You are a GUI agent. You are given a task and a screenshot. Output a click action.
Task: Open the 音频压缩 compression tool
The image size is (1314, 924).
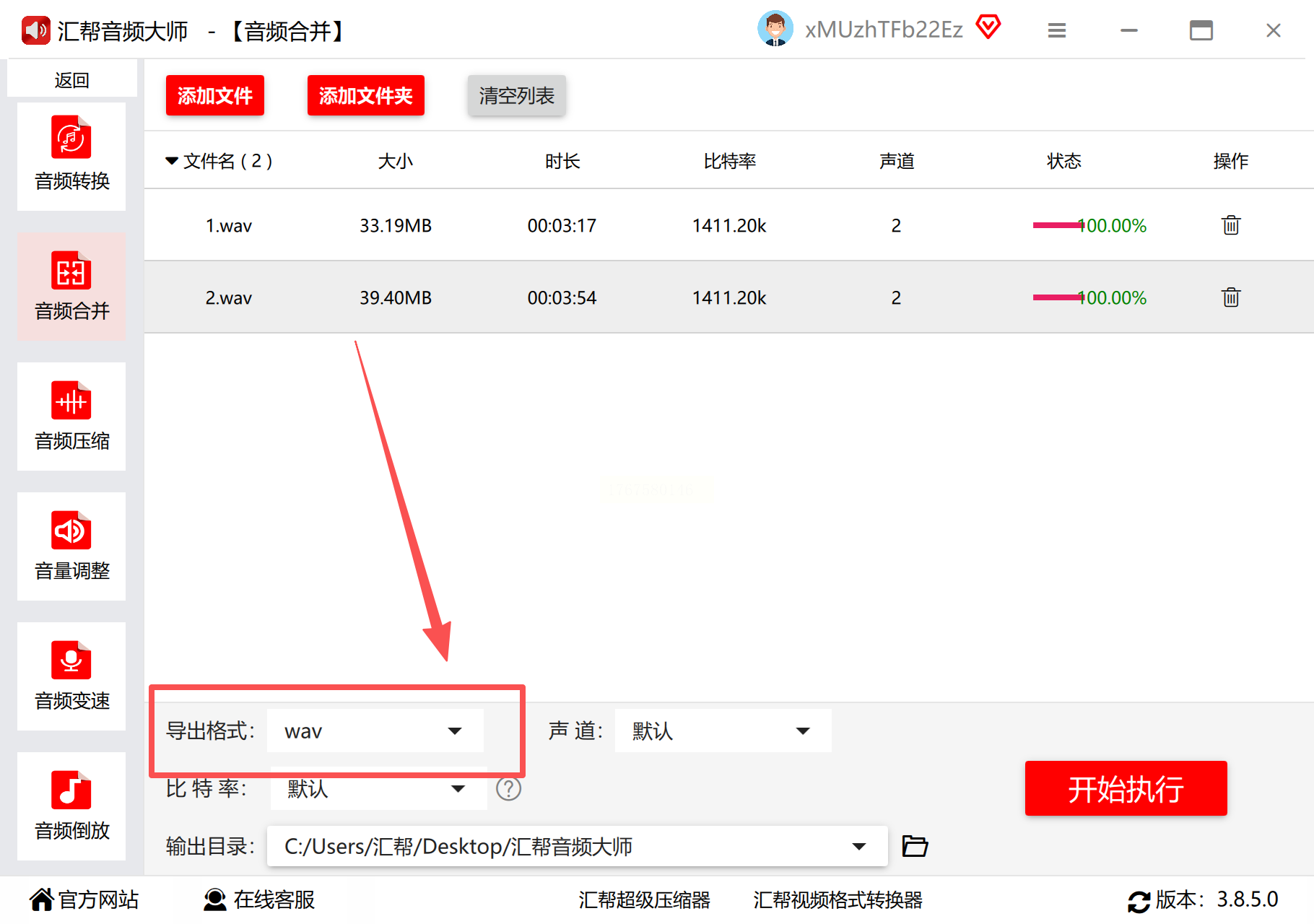coord(71,416)
